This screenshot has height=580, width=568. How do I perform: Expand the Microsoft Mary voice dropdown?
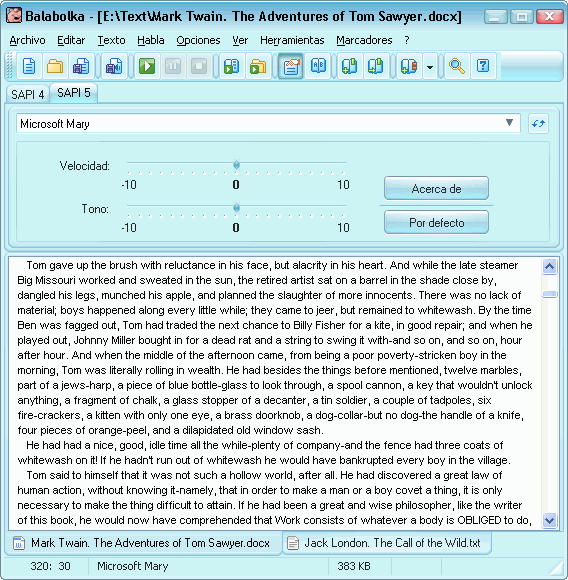[x=509, y=123]
